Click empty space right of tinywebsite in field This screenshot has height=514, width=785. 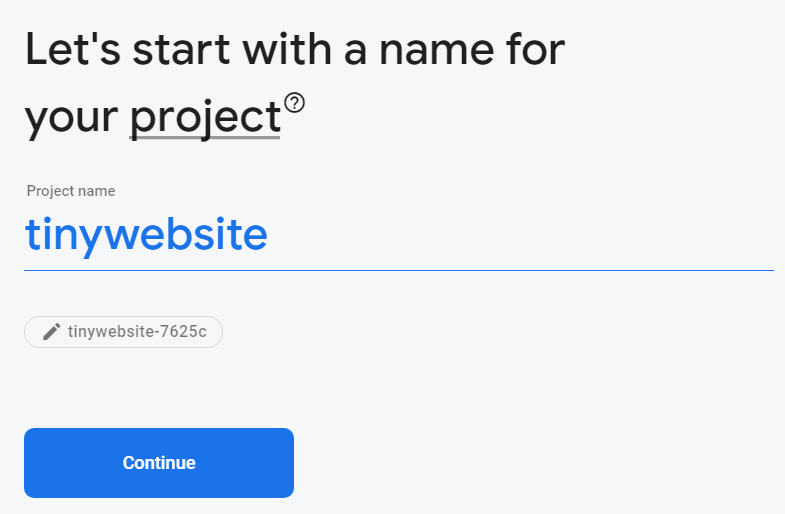[521, 235]
